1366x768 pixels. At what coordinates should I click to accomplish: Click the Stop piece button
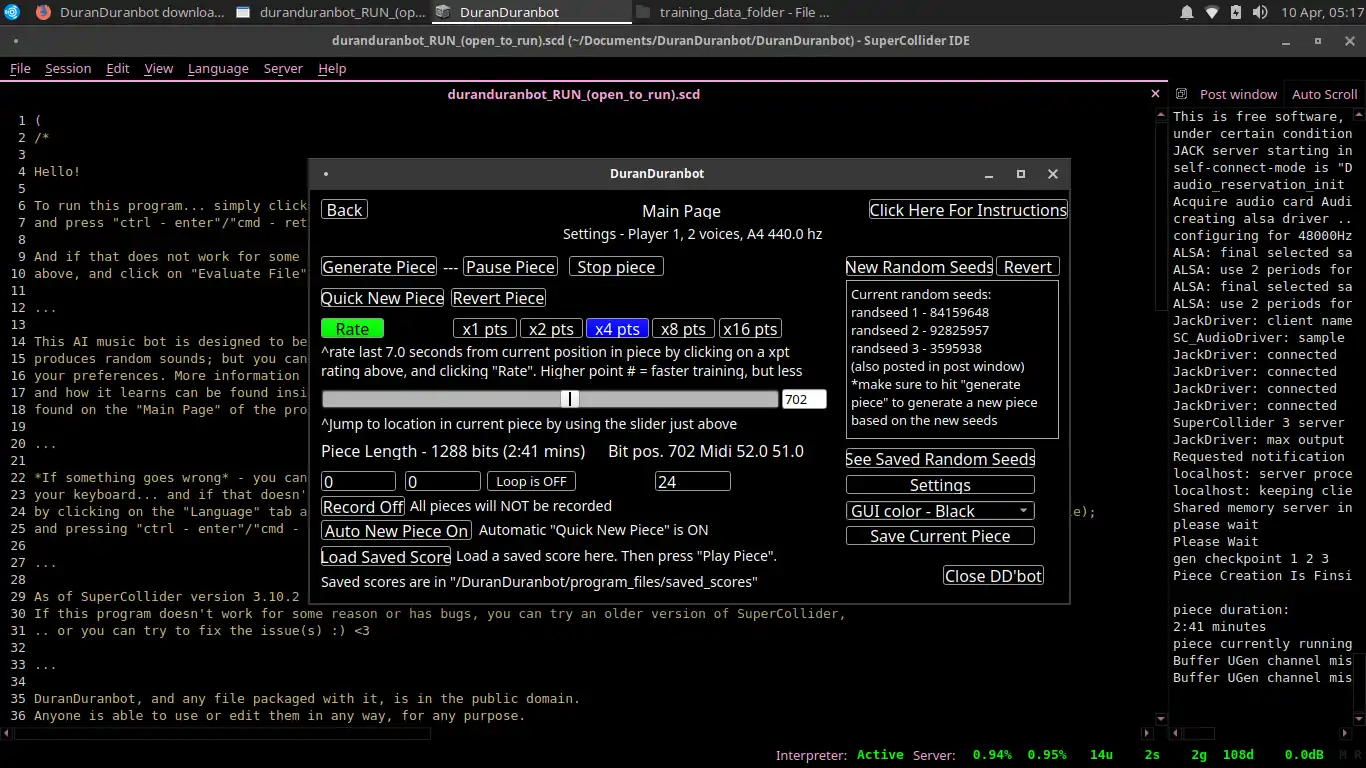616,267
